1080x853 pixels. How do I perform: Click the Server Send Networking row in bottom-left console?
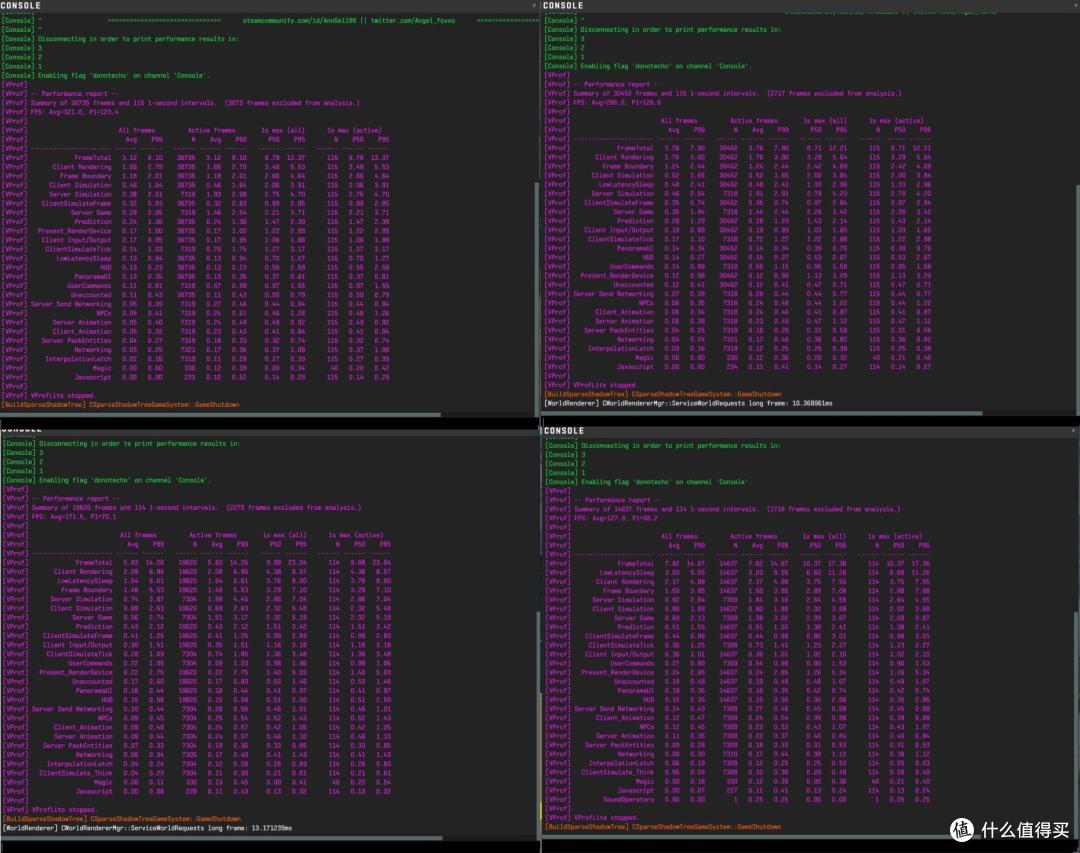[x=197, y=709]
